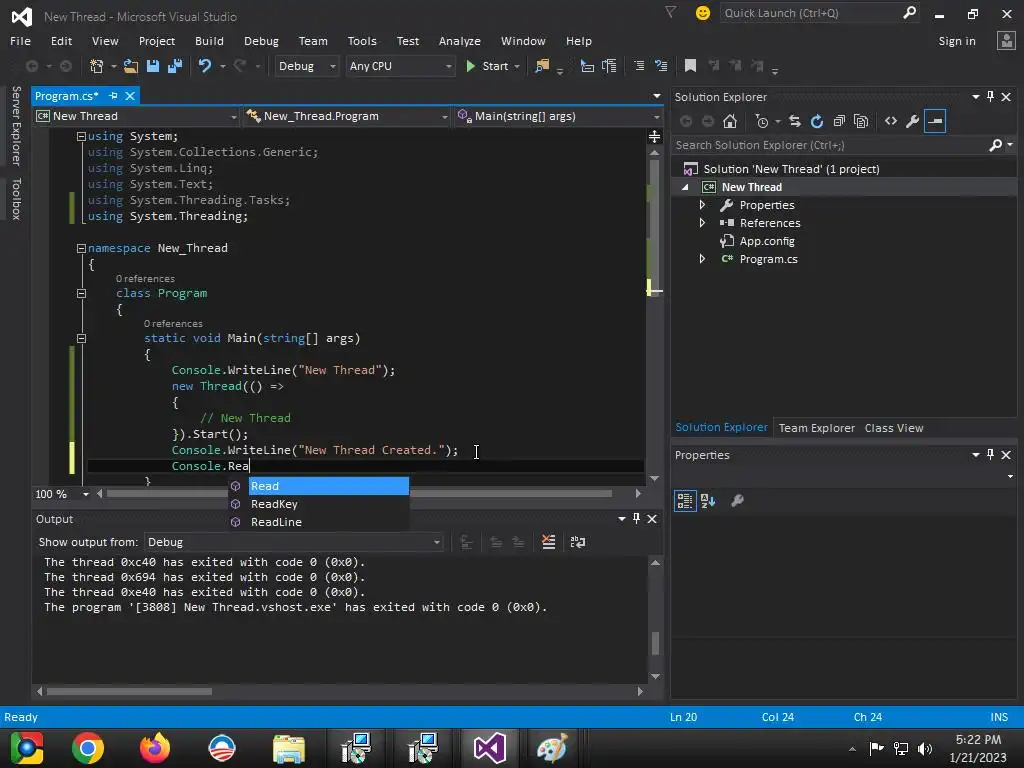Click the toolbar bookmark toggle icon
Screen dimensions: 1024x768
(x=690, y=65)
